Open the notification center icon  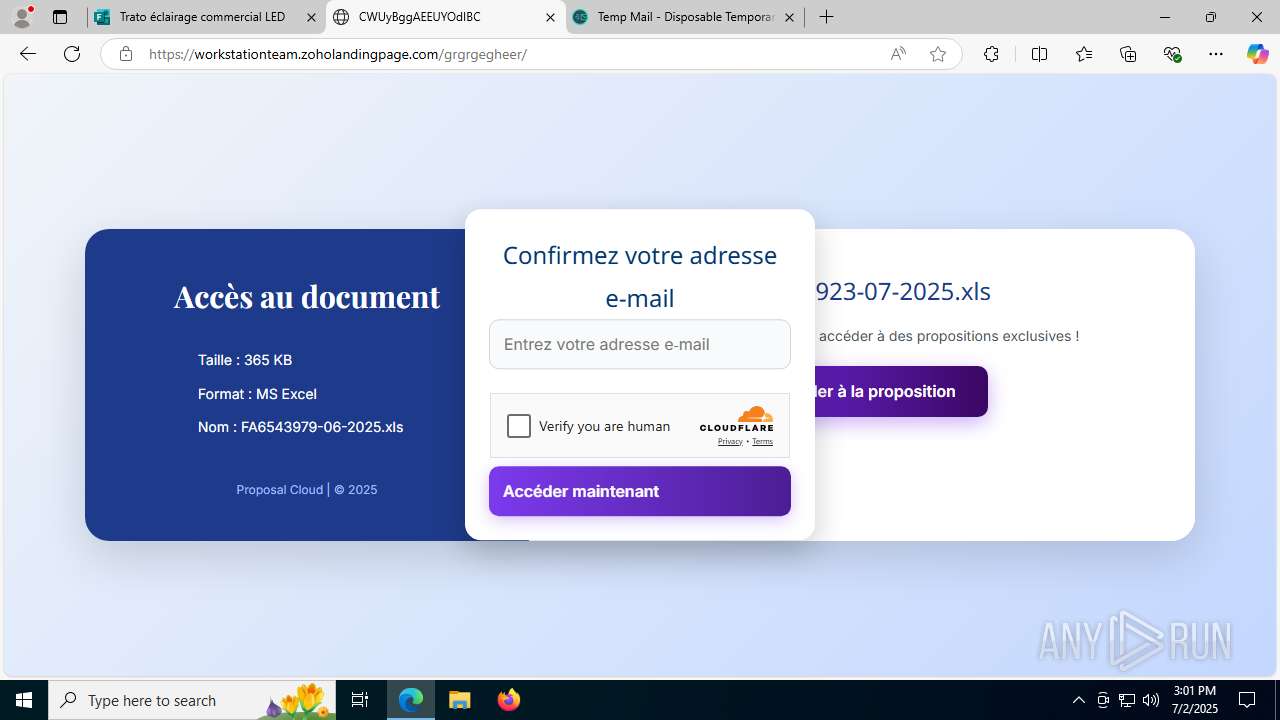pyautogui.click(x=1247, y=700)
